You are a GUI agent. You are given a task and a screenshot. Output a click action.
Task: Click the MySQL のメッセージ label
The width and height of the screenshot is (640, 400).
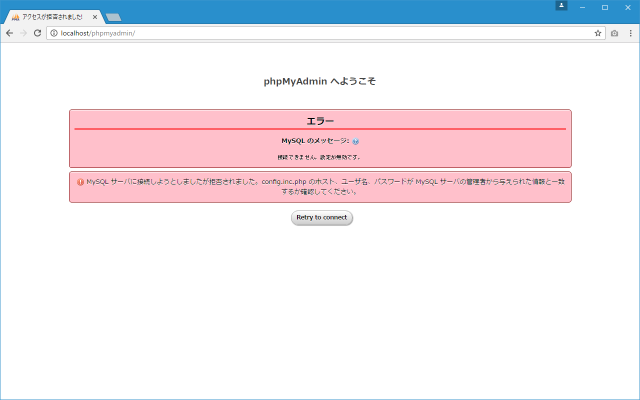point(315,141)
